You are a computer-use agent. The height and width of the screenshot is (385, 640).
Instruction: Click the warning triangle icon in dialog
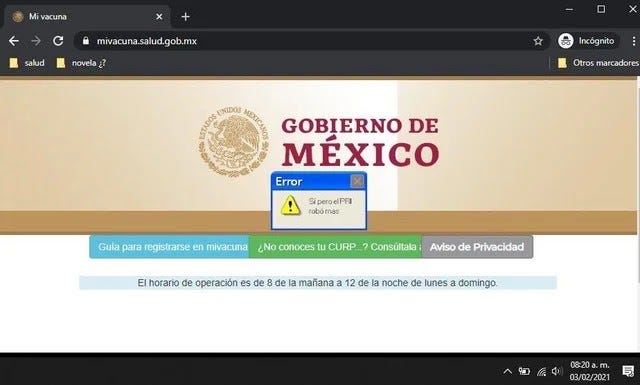tap(290, 205)
